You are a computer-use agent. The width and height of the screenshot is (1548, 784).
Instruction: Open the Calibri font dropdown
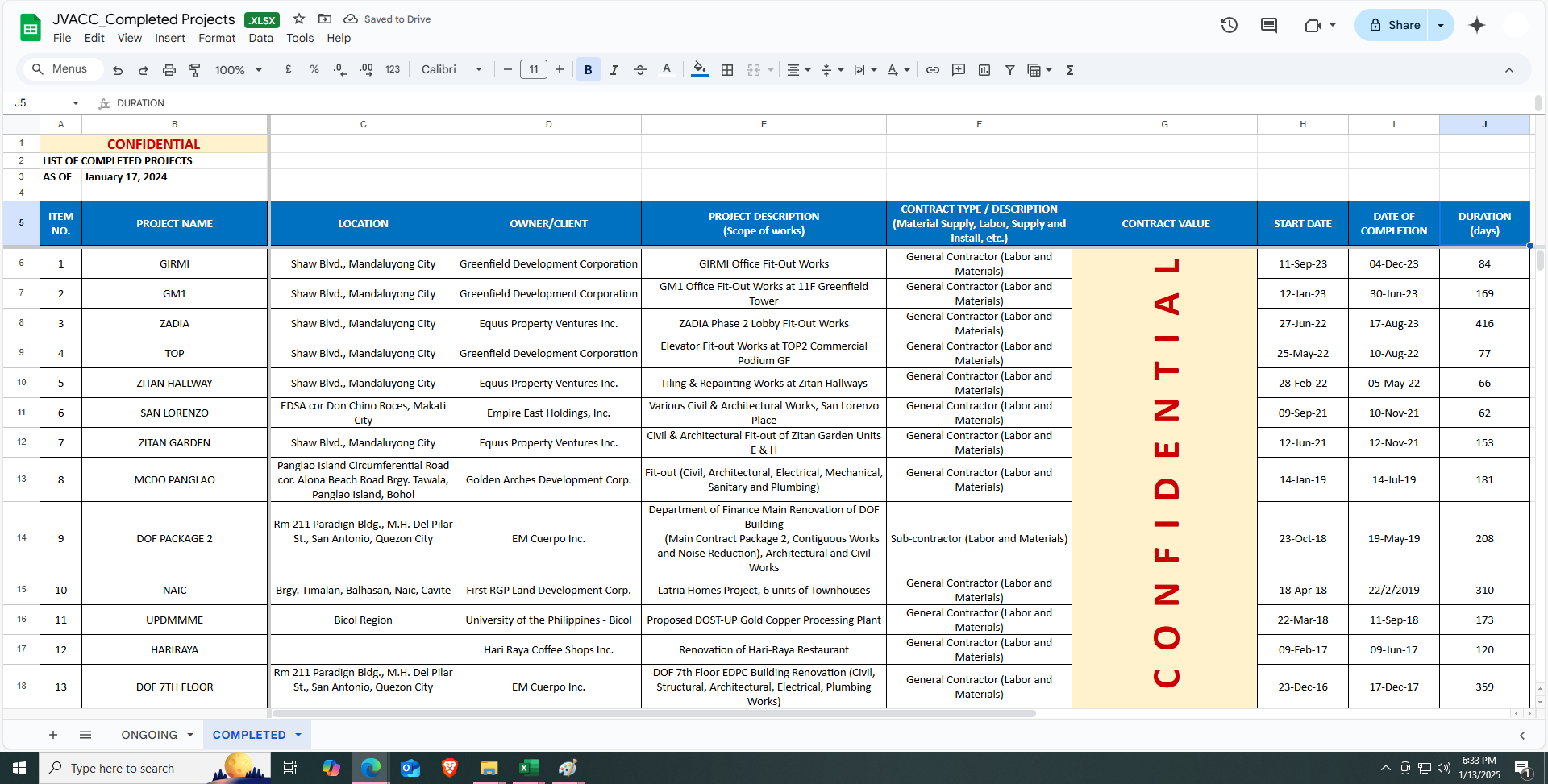[x=451, y=70]
